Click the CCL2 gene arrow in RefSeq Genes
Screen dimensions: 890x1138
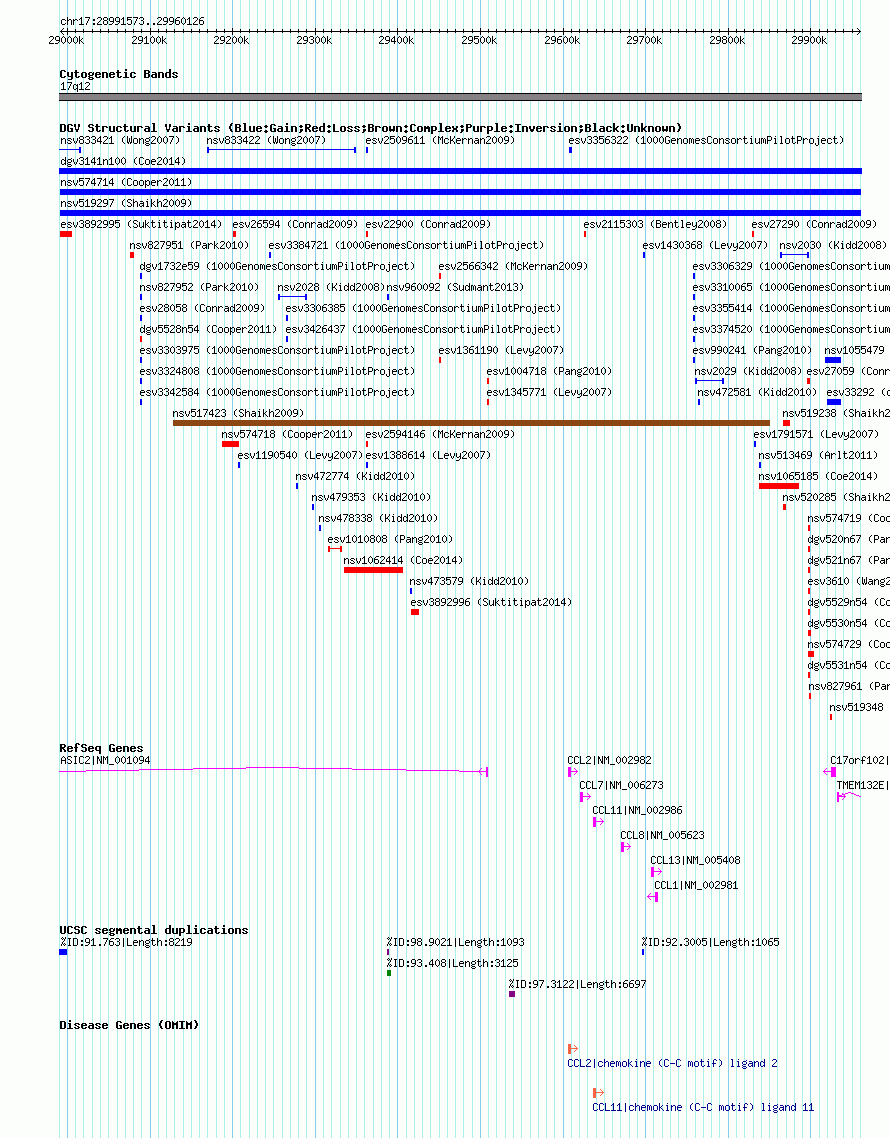point(573,772)
